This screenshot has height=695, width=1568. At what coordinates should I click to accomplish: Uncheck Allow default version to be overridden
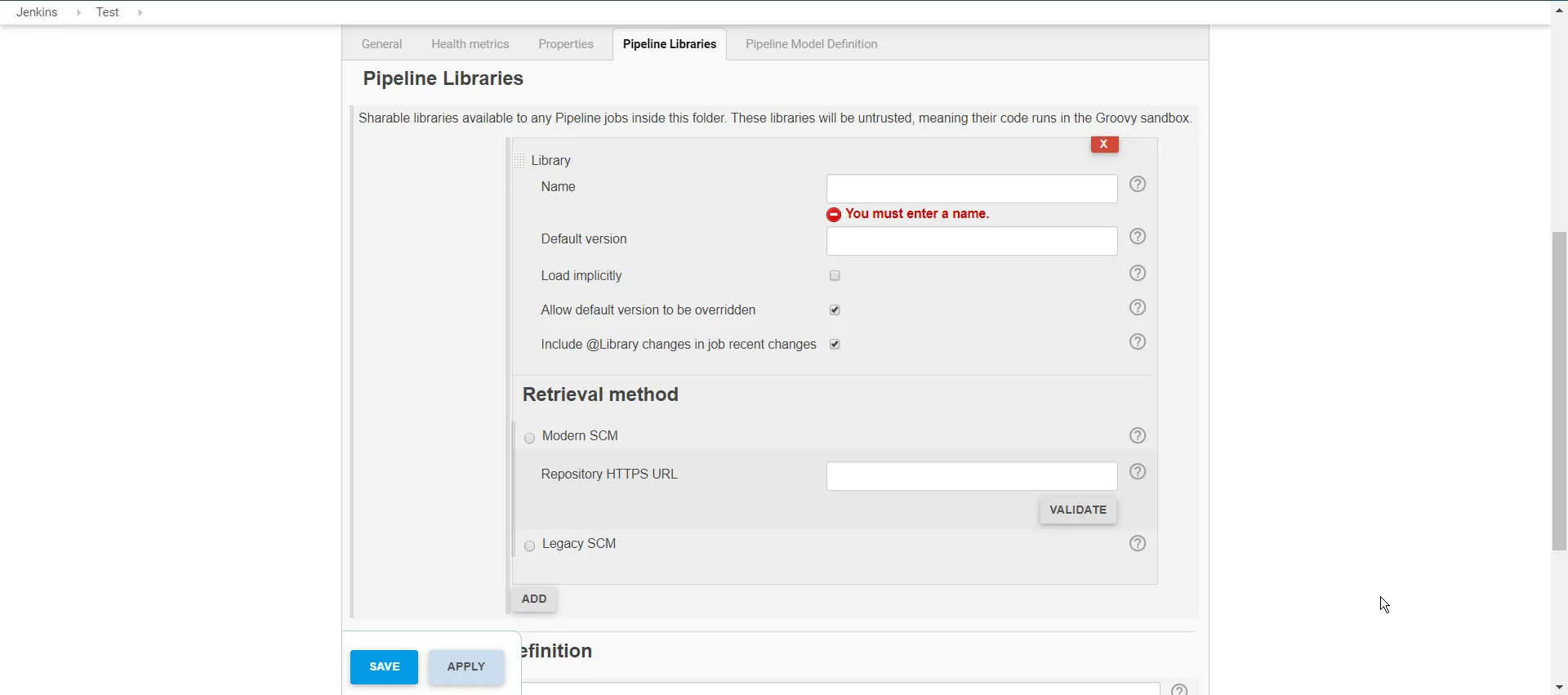[835, 310]
